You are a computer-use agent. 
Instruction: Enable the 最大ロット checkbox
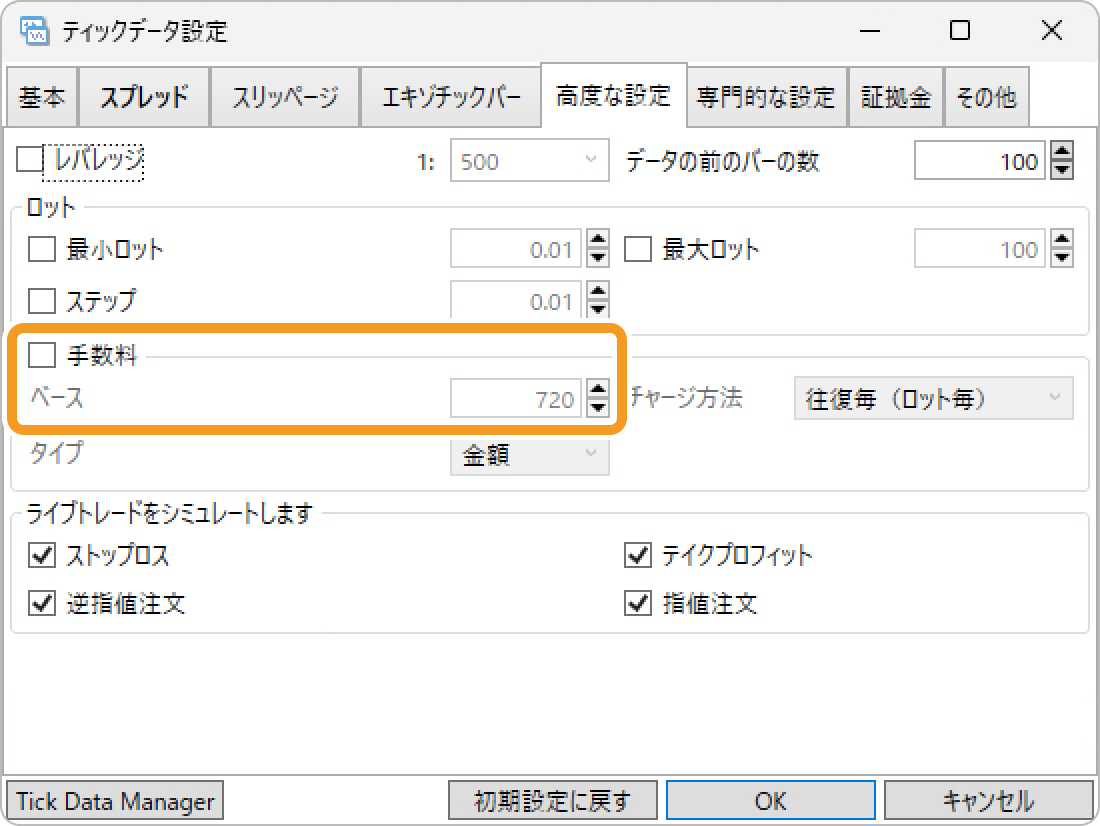coord(638,249)
